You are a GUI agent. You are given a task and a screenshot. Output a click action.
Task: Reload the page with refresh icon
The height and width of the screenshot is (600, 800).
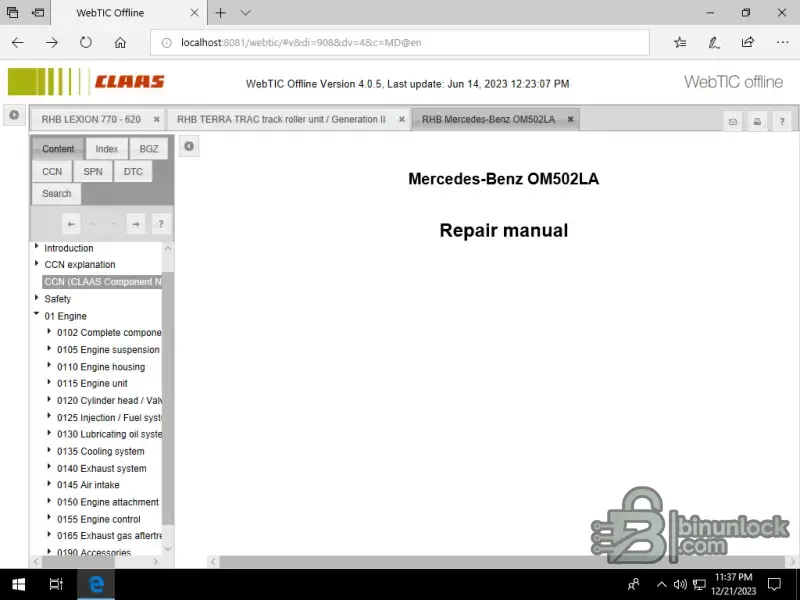(86, 43)
